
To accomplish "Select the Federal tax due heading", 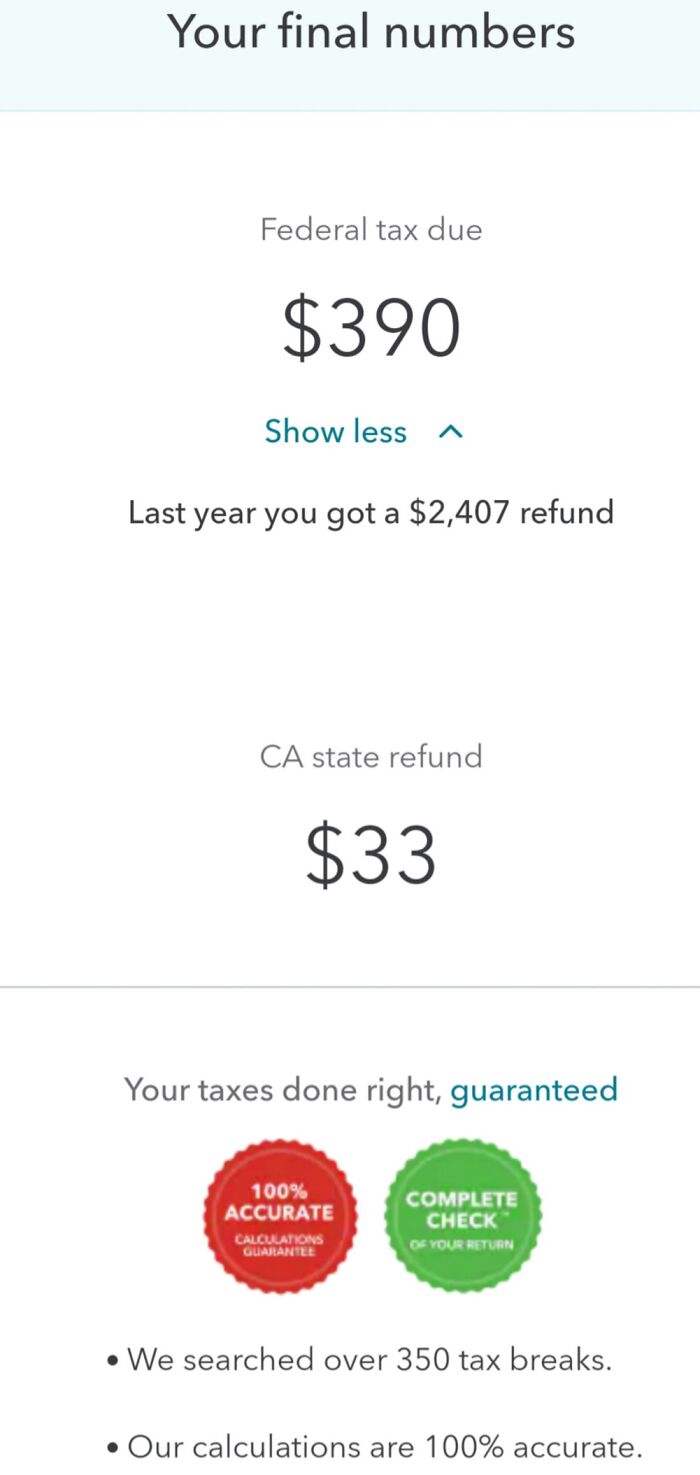I will tap(371, 229).
